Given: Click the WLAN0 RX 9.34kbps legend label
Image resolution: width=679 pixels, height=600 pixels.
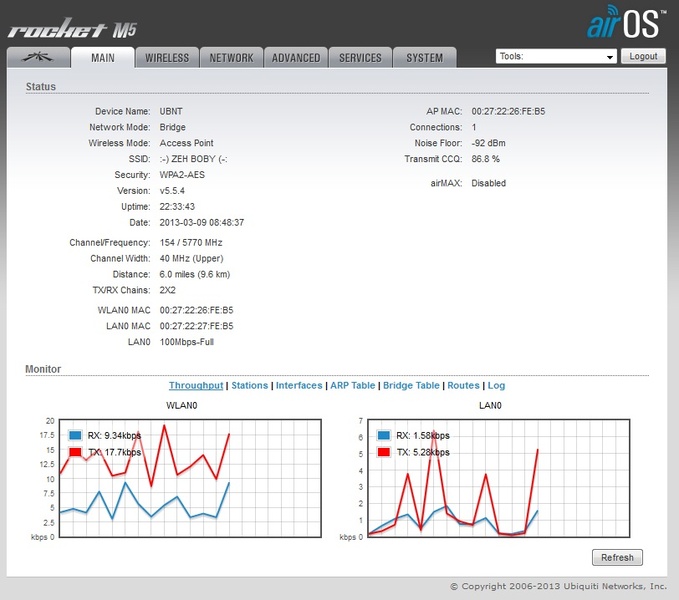Looking at the screenshot, I should [114, 435].
